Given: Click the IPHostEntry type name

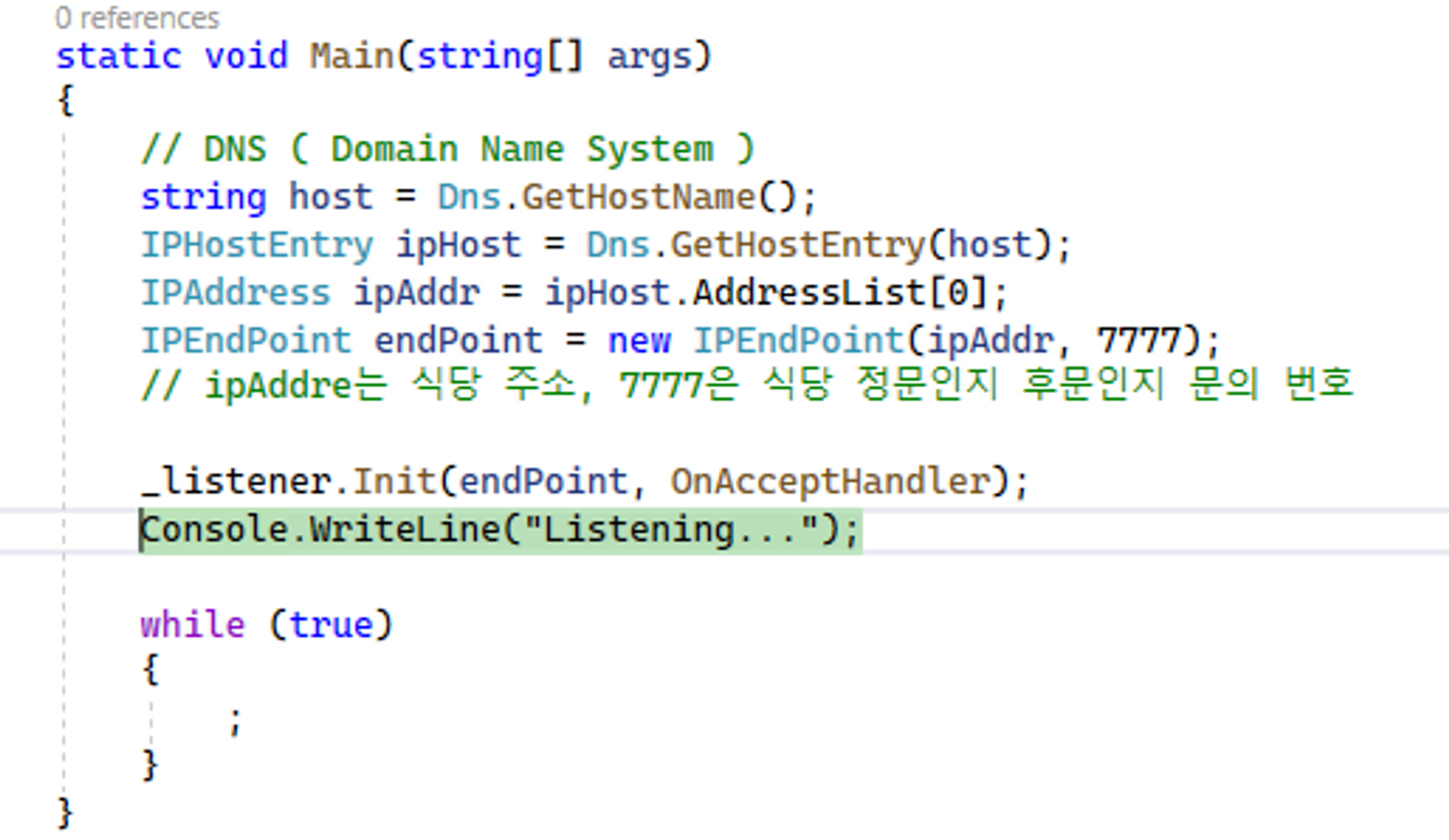Looking at the screenshot, I should tap(257, 245).
